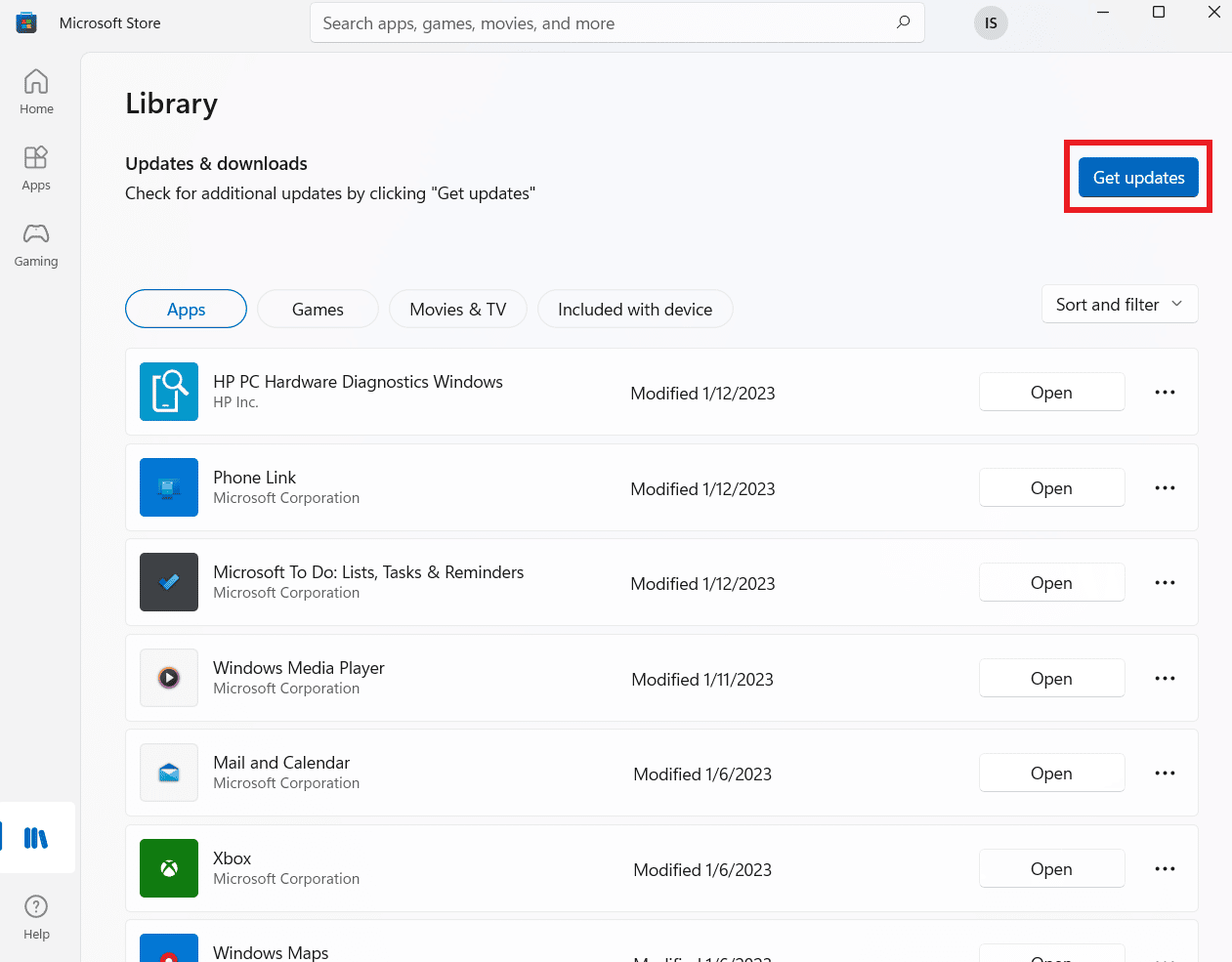Open Home from the sidebar
Image resolution: width=1232 pixels, height=962 pixels.
[x=36, y=91]
